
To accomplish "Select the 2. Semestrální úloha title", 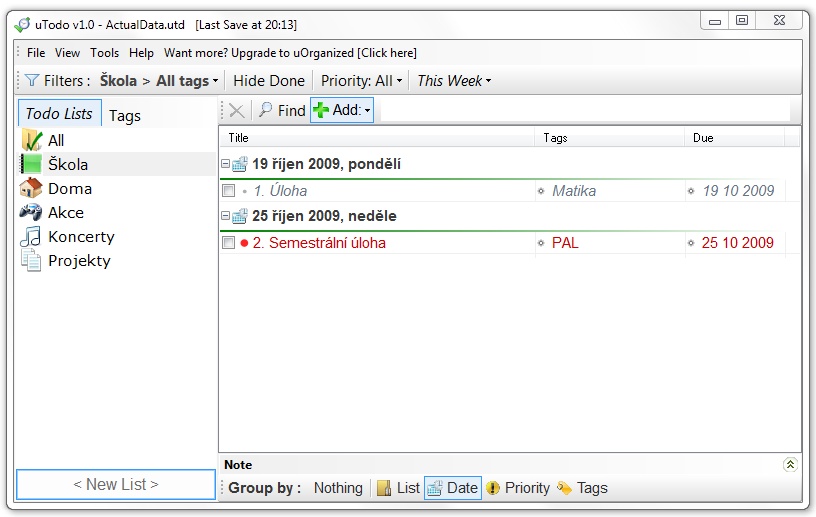I will 319,243.
